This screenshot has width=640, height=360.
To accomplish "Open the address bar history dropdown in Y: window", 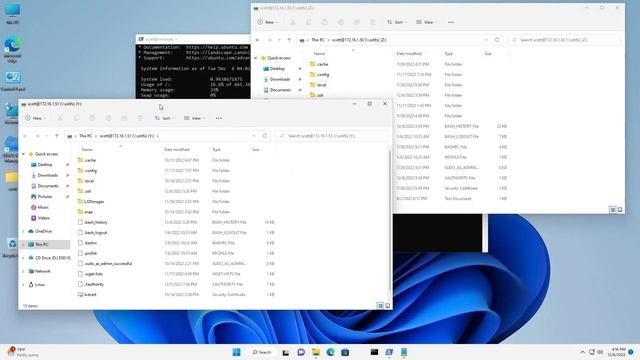I will click(x=254, y=136).
